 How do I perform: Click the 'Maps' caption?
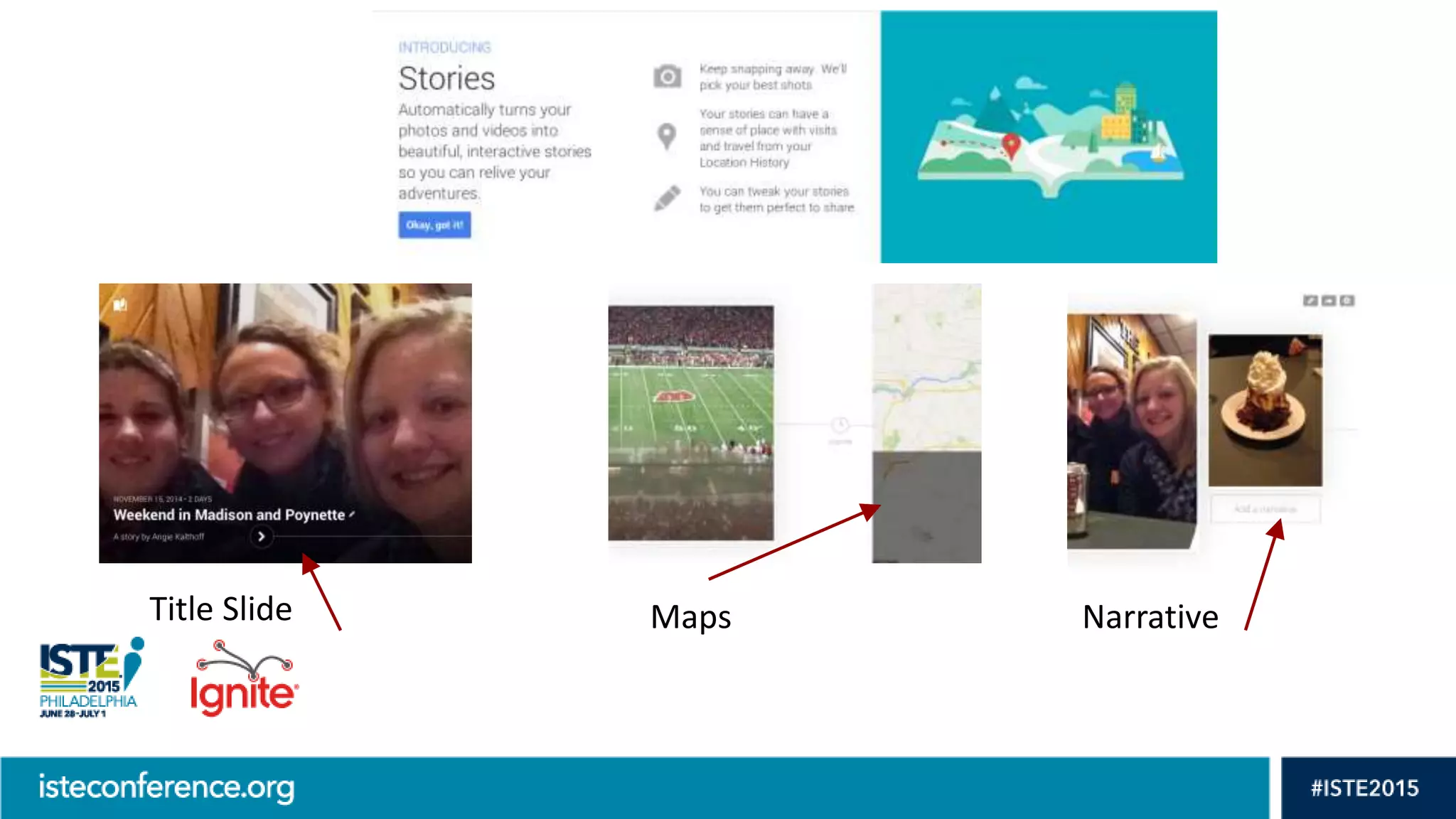[691, 617]
